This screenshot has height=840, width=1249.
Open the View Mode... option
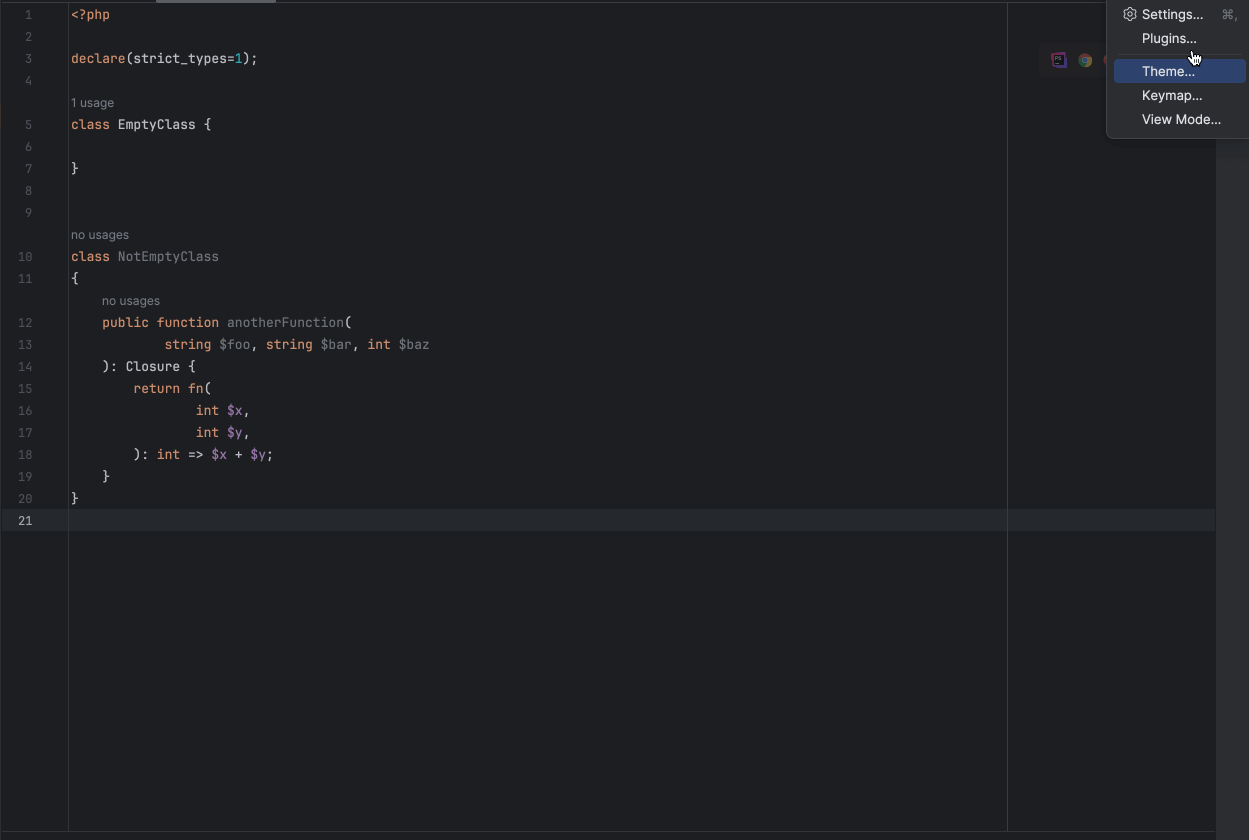click(1181, 120)
